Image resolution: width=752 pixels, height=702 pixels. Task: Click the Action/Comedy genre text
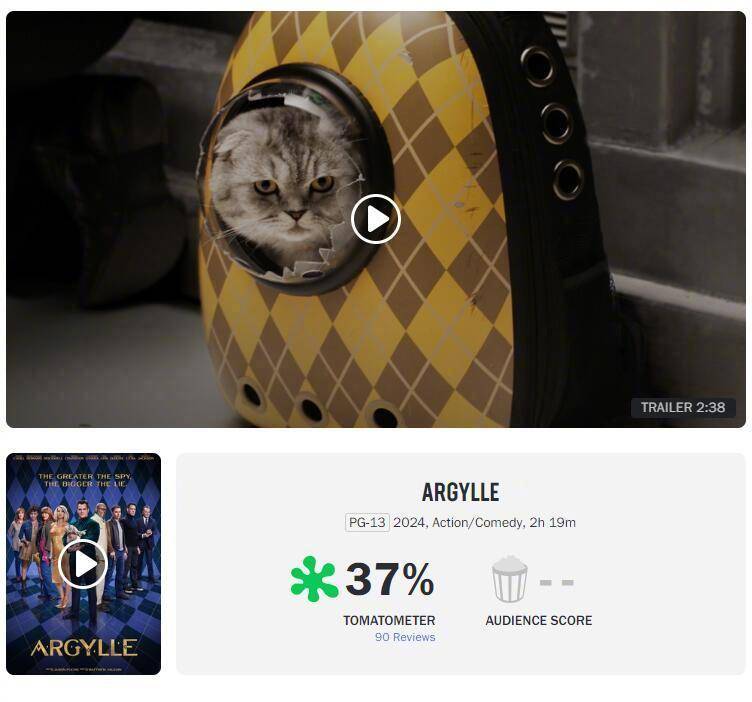[x=477, y=522]
